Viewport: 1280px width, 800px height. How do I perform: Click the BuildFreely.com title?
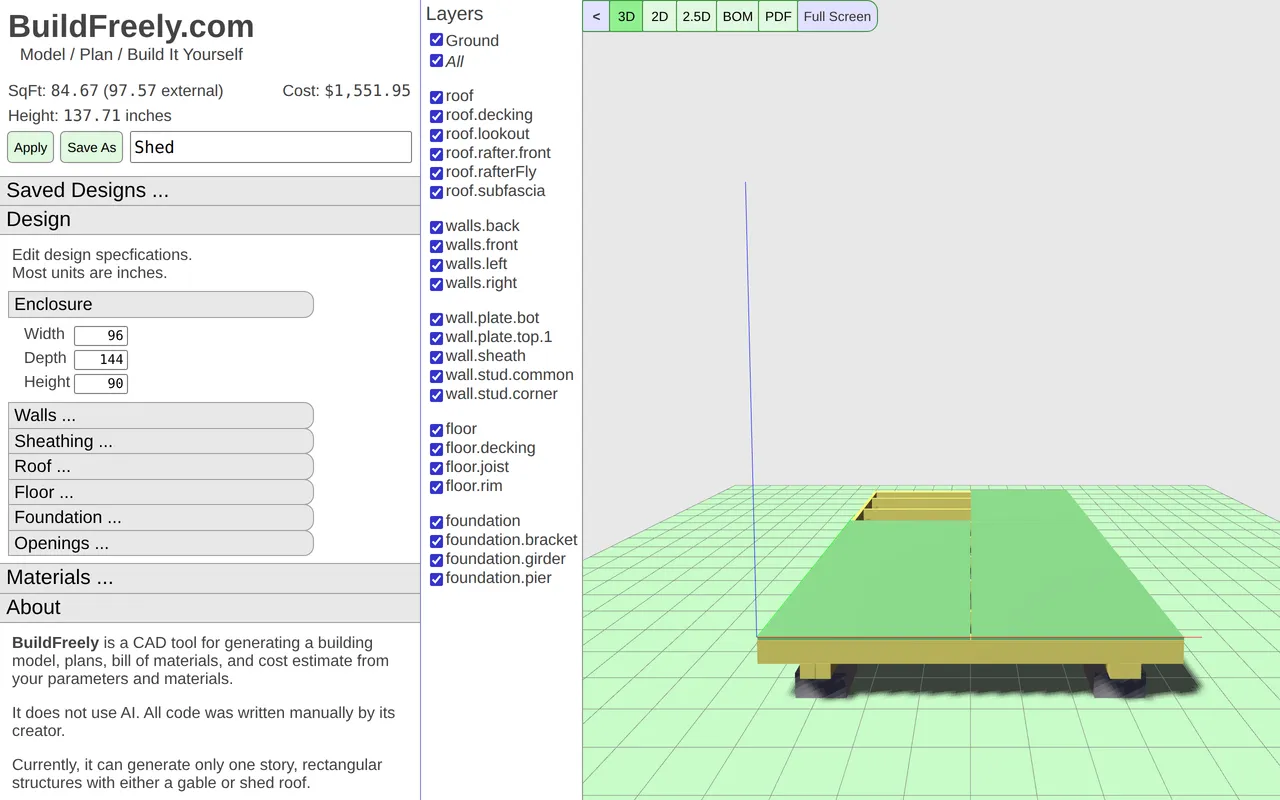click(131, 26)
